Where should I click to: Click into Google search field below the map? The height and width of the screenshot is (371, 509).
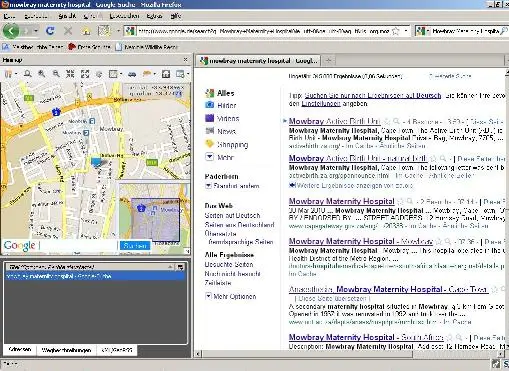78,246
